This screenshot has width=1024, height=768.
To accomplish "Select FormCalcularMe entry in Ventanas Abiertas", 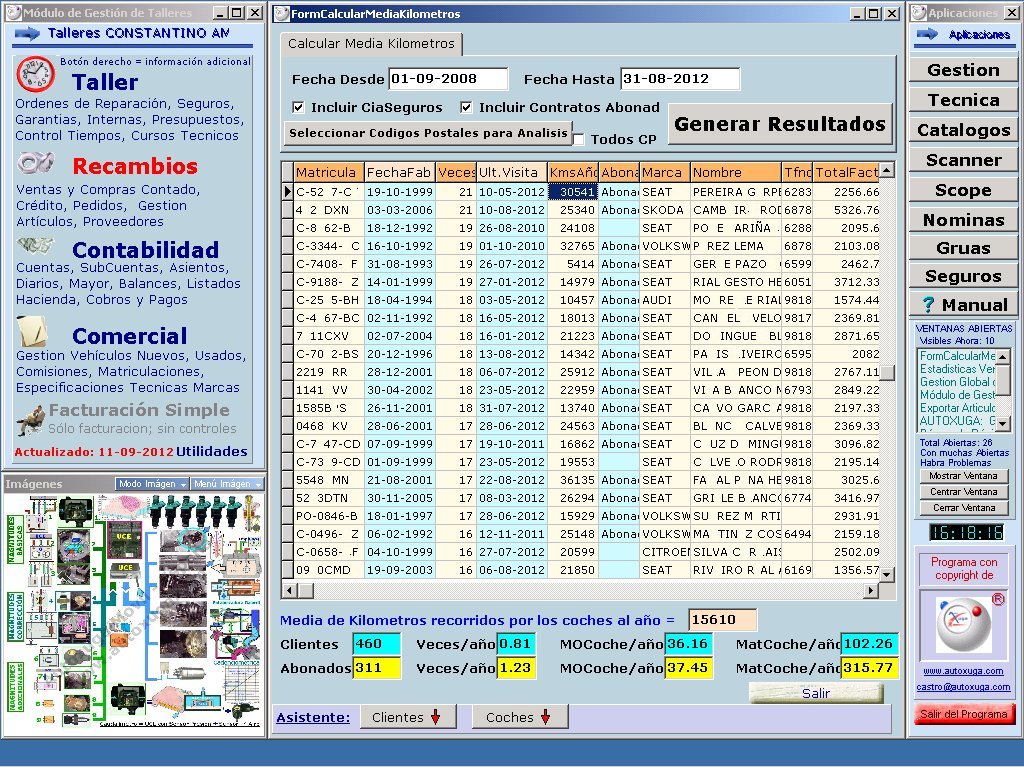I will (x=957, y=356).
